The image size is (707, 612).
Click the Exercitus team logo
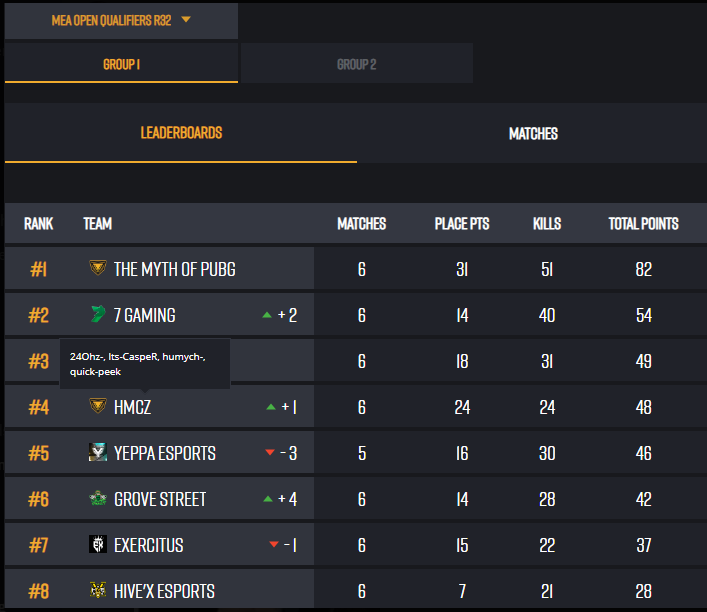(x=98, y=544)
